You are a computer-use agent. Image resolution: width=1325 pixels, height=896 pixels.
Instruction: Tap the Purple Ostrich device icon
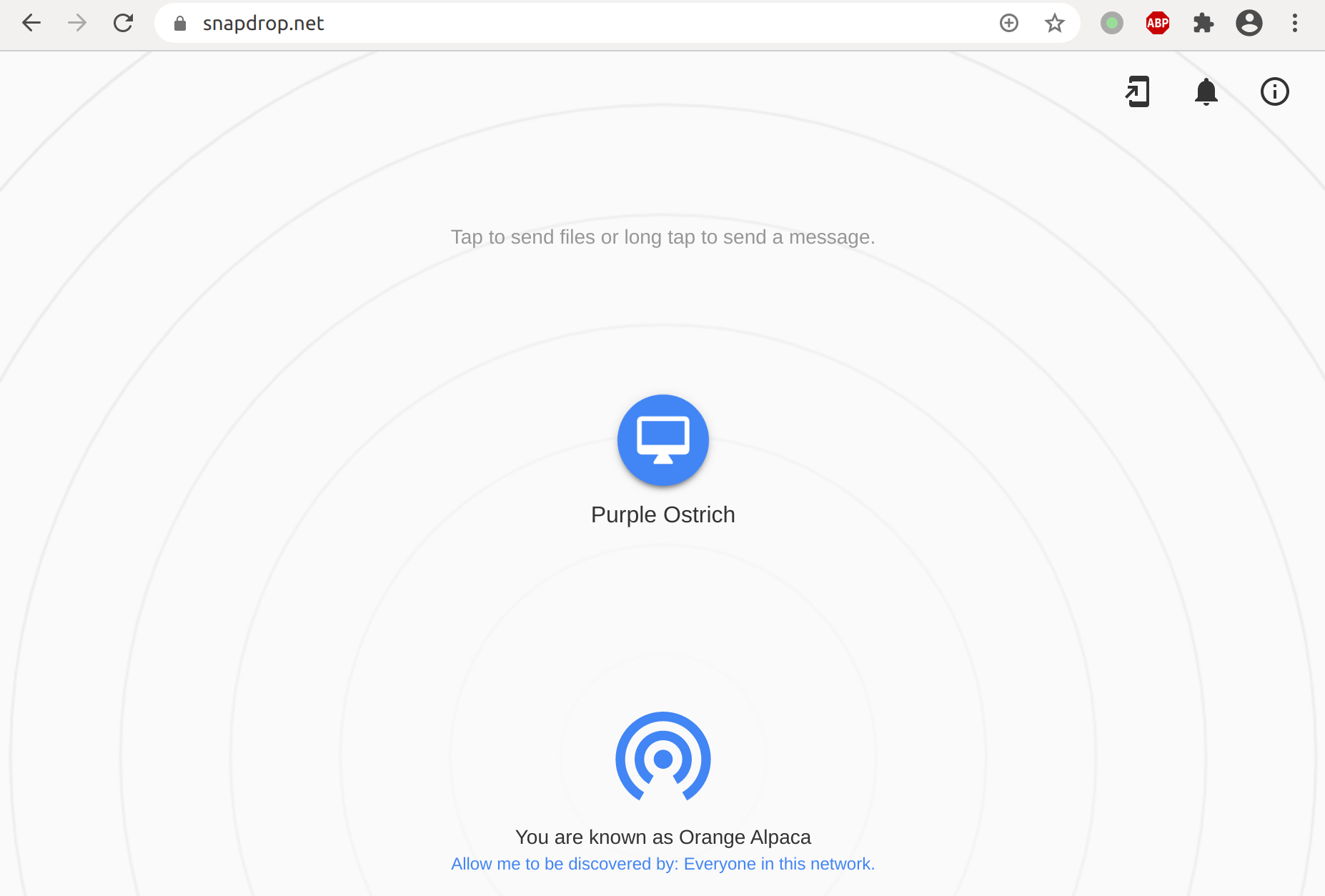click(x=662, y=440)
